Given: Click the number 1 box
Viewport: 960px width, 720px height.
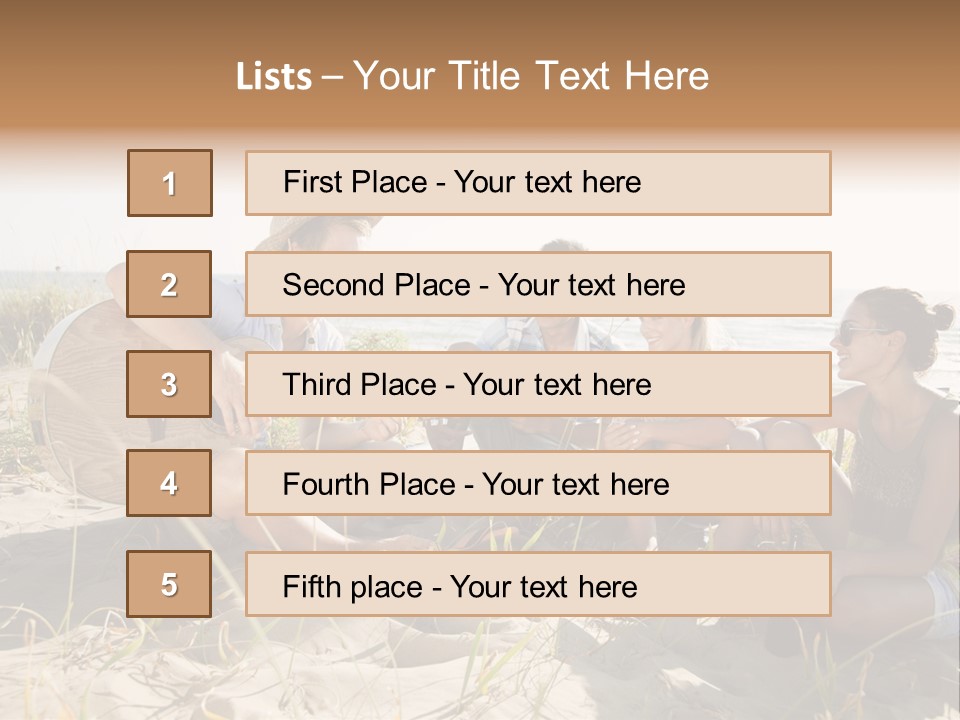Looking at the screenshot, I should coord(170,183).
